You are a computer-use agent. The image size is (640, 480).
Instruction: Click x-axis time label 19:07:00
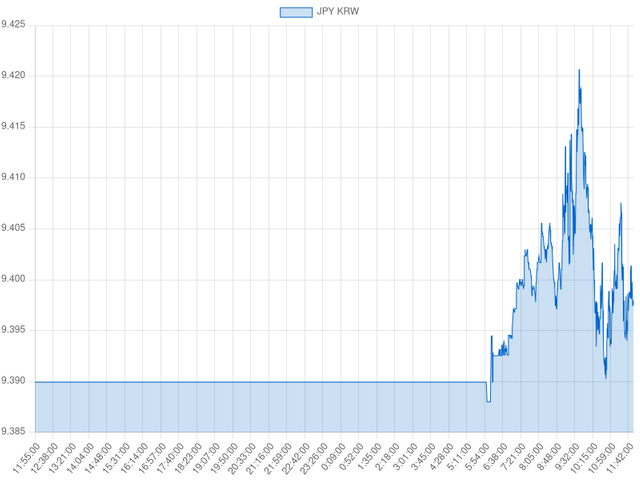tap(206, 458)
